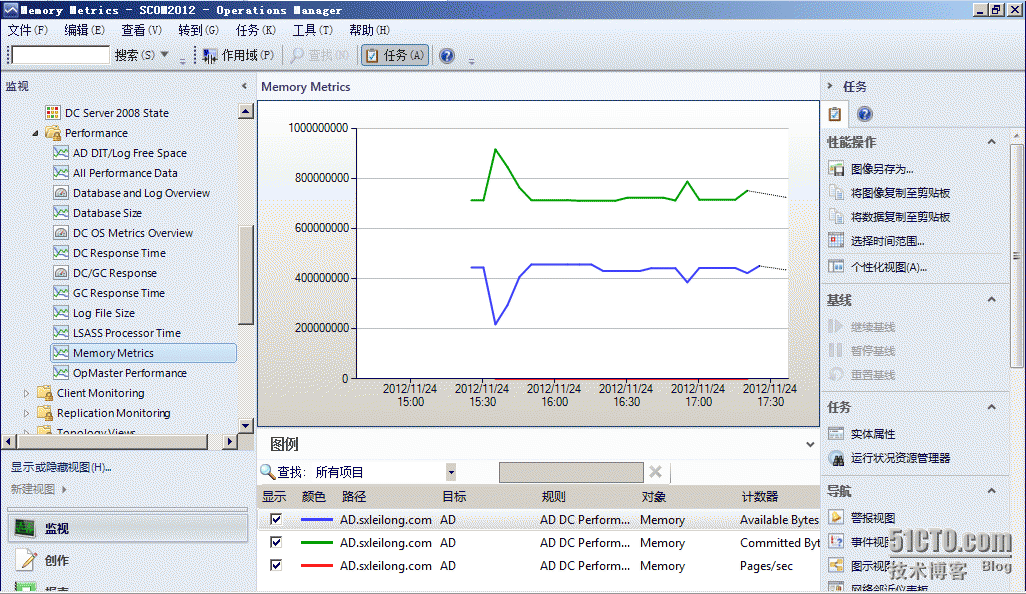Click the Log File Size chart icon

click(x=61, y=313)
